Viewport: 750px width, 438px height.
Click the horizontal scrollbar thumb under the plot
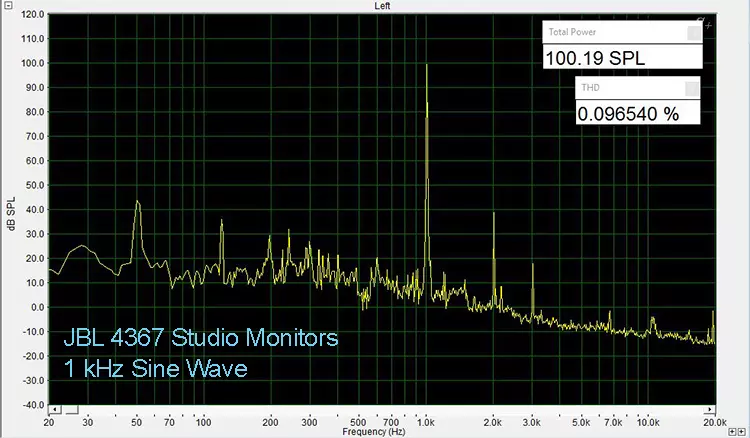72,410
